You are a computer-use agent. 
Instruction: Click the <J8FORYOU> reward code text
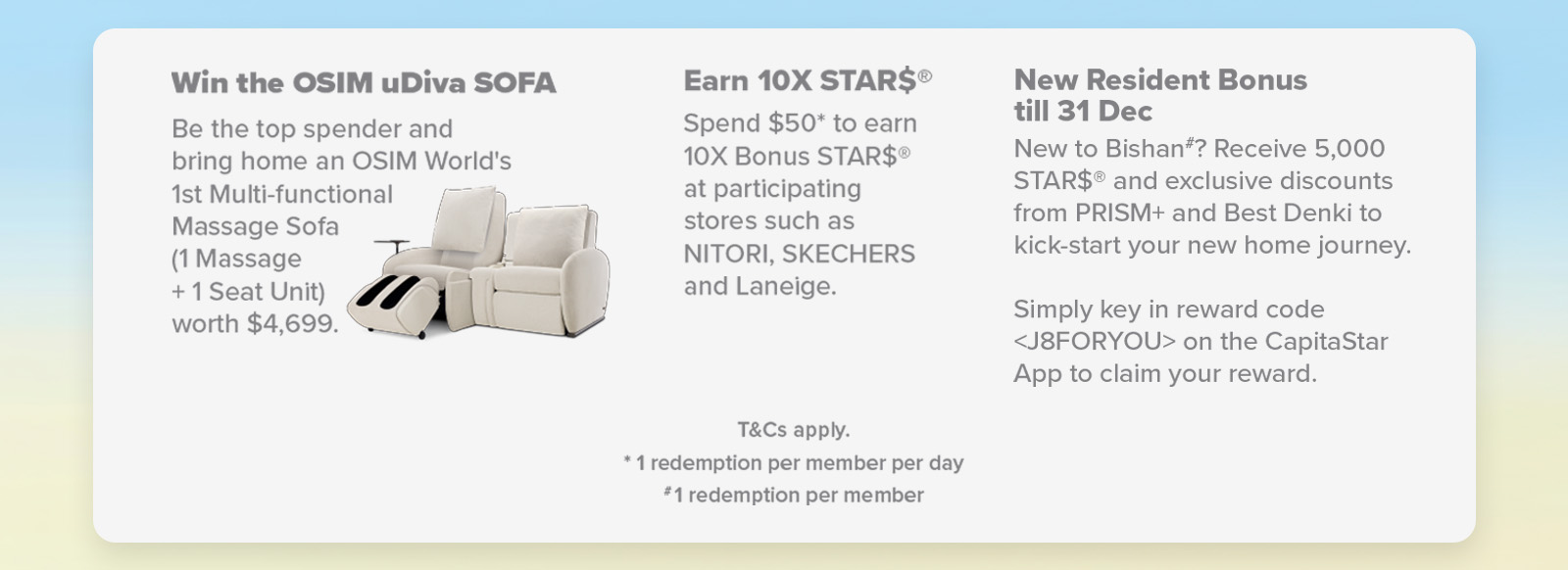[x=1094, y=342]
